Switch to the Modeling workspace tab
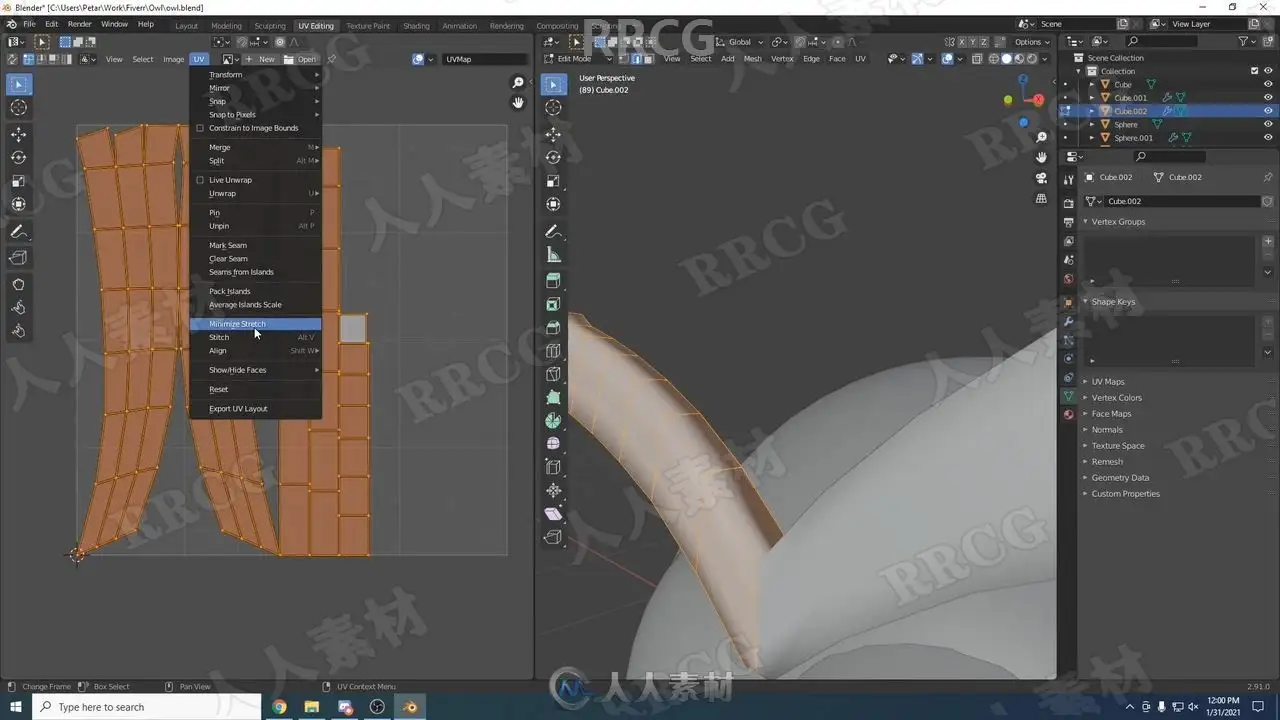The width and height of the screenshot is (1280, 720). point(226,26)
